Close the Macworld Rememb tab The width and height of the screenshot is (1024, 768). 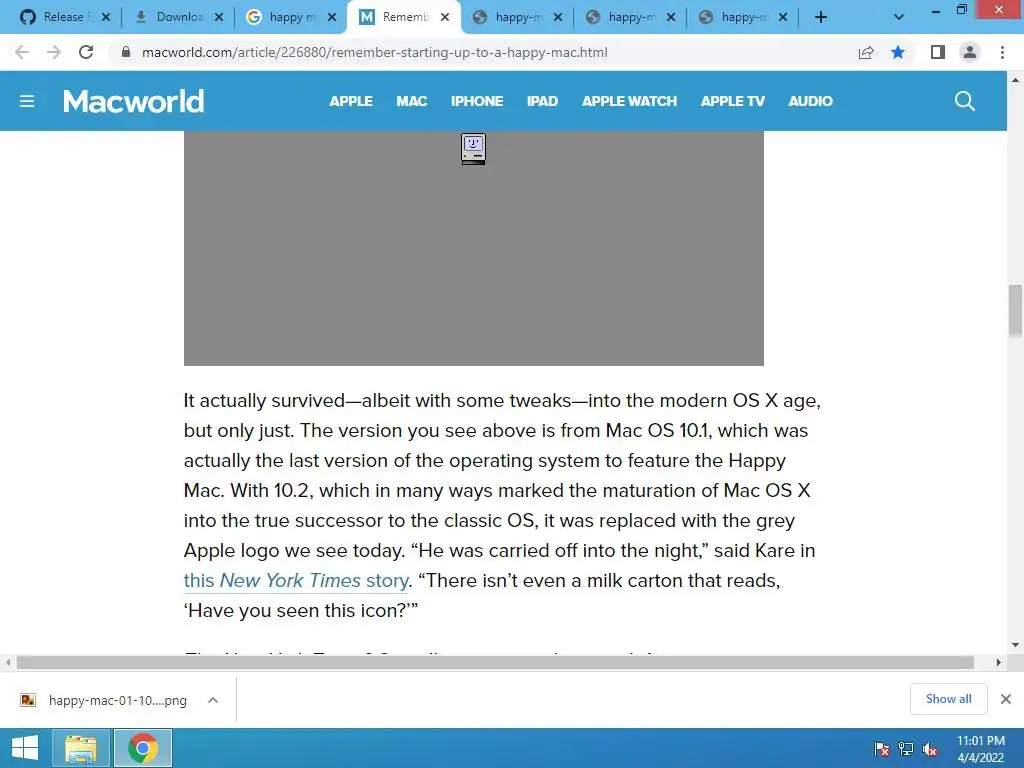click(445, 18)
